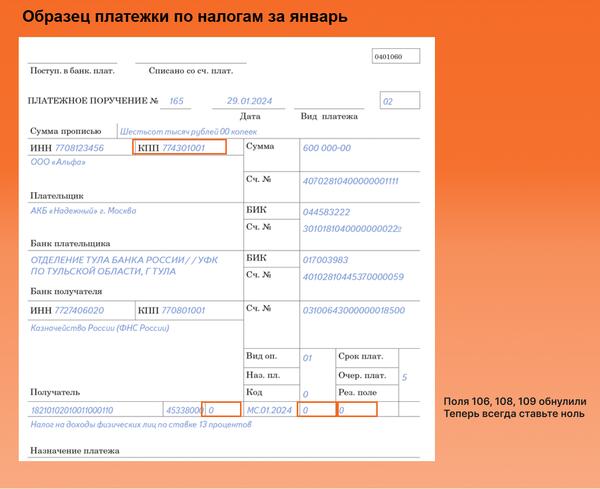Viewport: 600px width, 489px height.
Task: Click the date field 29.01.2024
Action: point(249,101)
